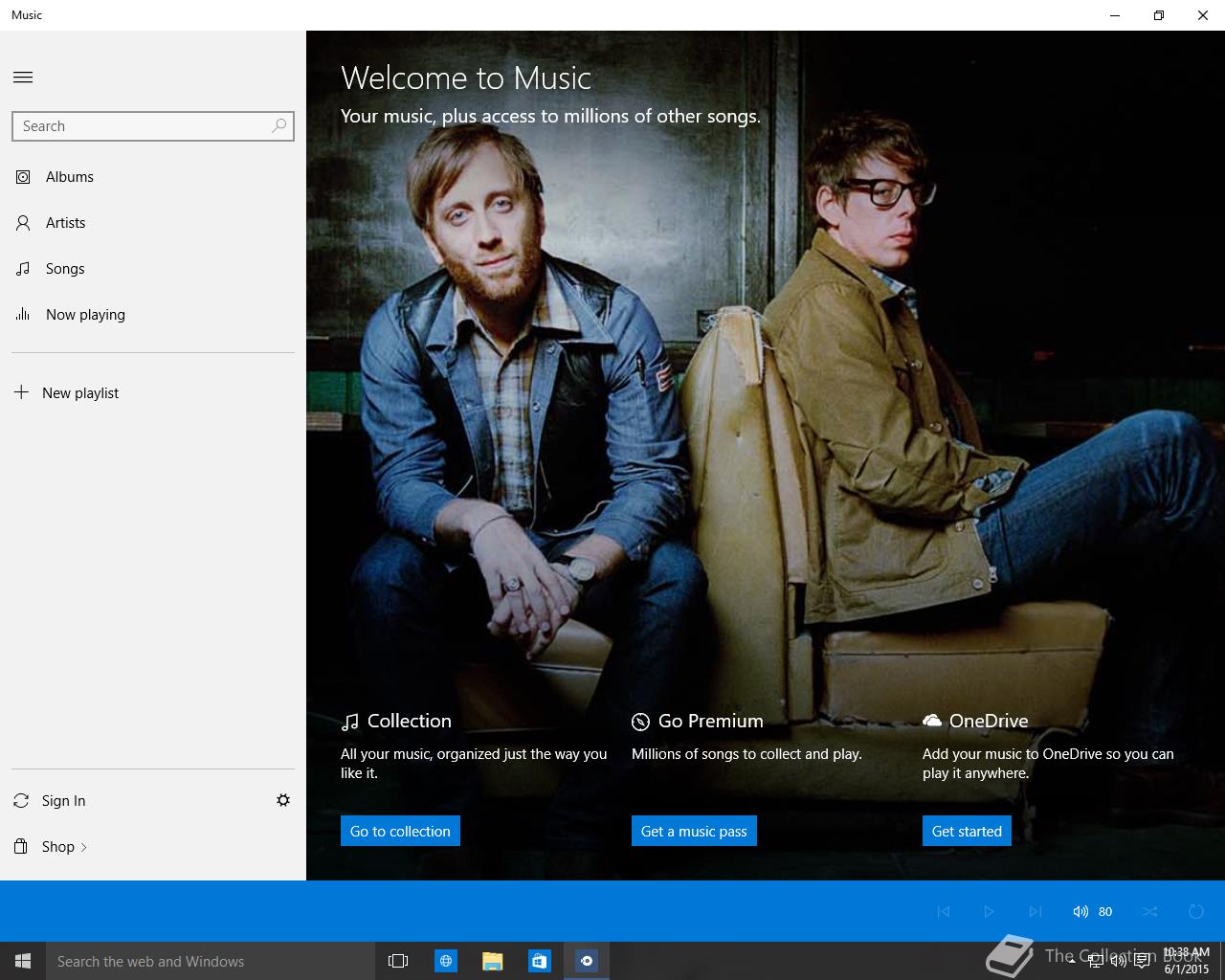
Task: Click the Play button in the playback bar
Action: (990, 911)
